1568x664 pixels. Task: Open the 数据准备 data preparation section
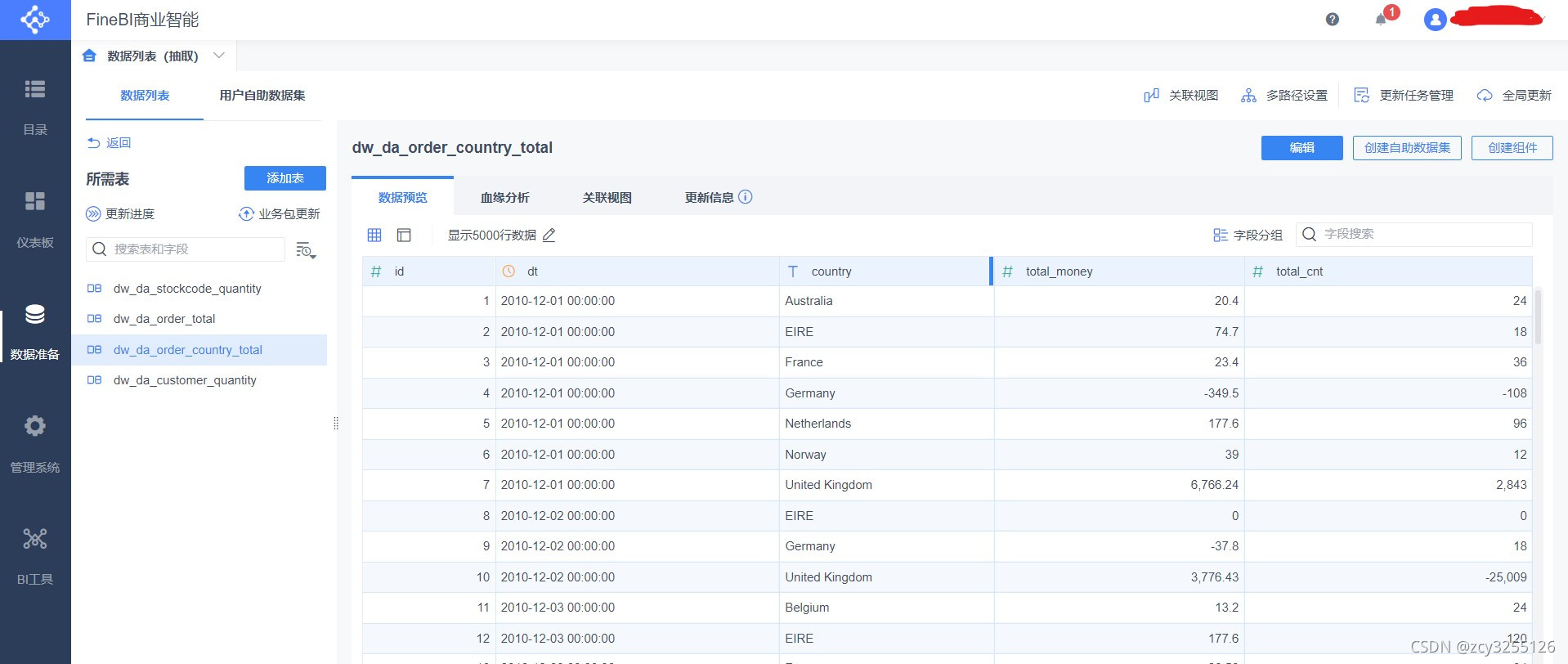click(x=35, y=331)
